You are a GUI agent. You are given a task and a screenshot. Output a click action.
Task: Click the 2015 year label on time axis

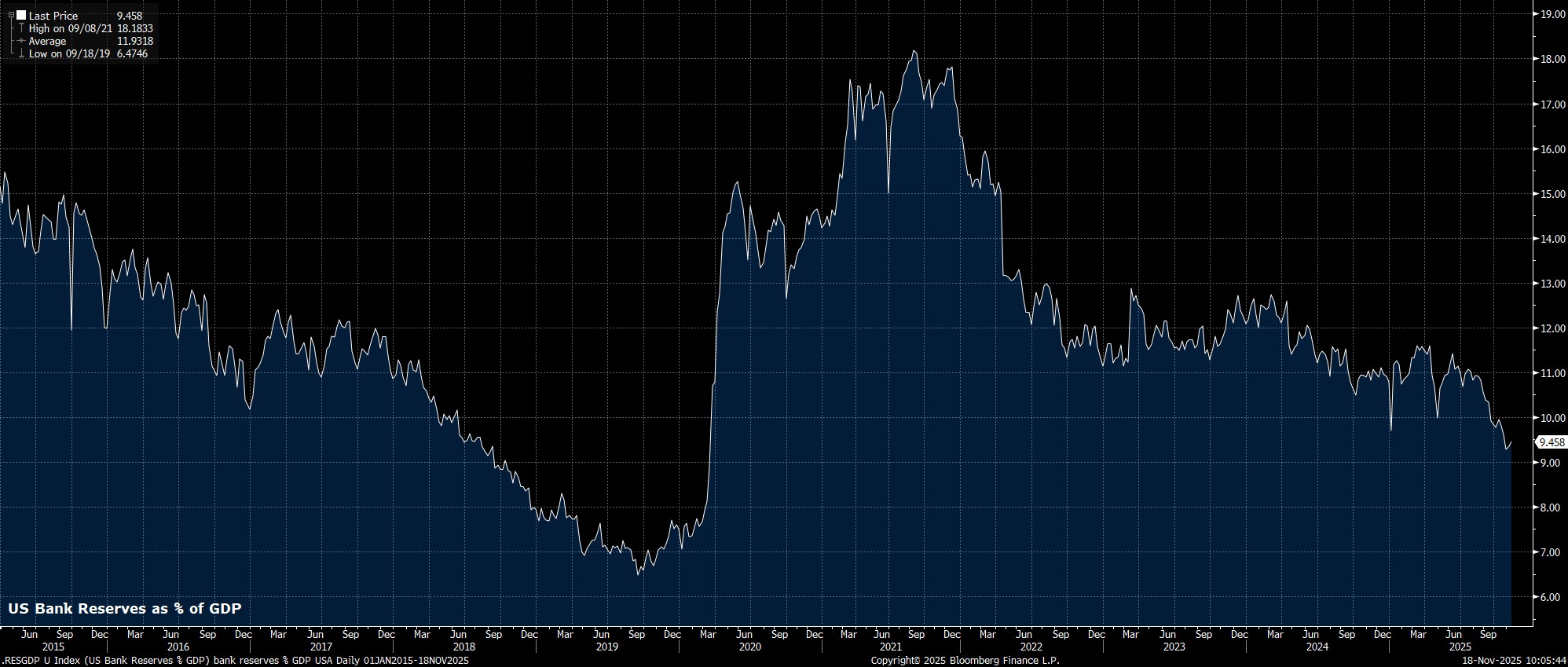(x=53, y=647)
